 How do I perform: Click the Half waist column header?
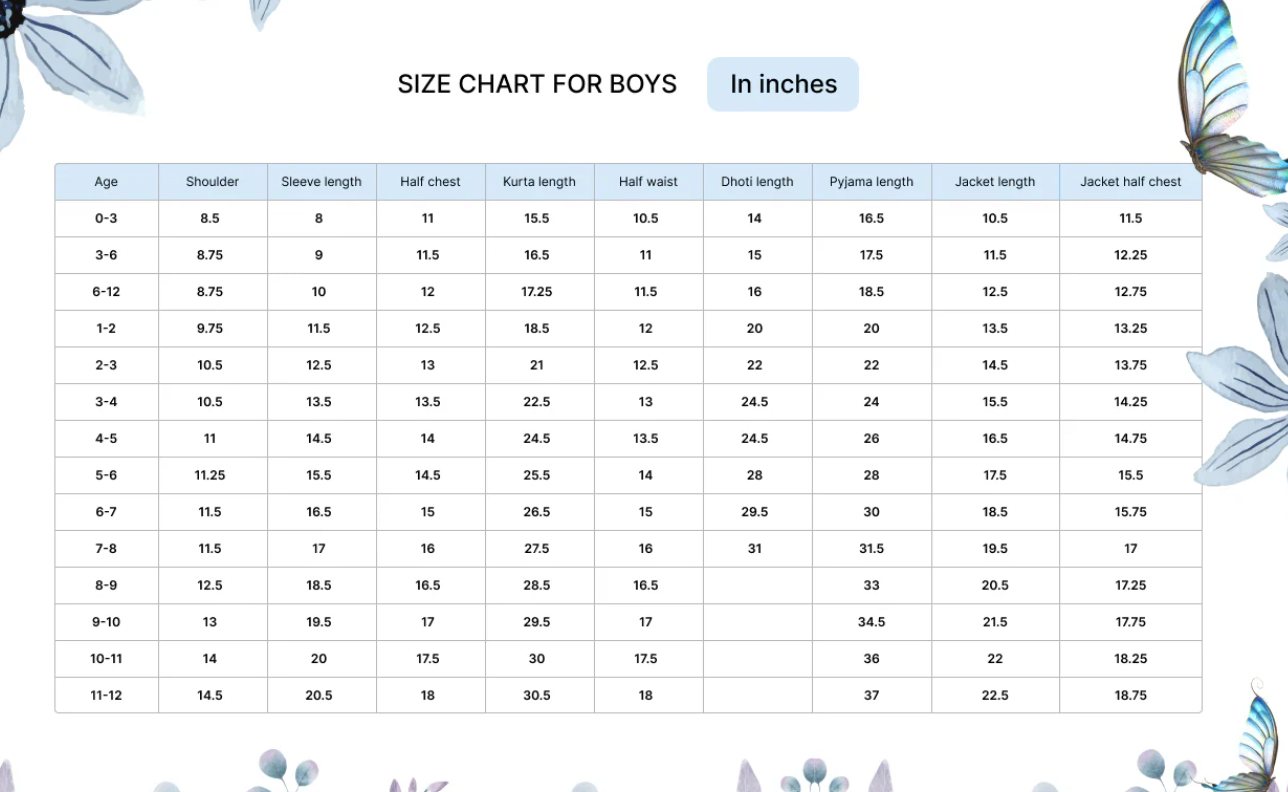click(648, 182)
